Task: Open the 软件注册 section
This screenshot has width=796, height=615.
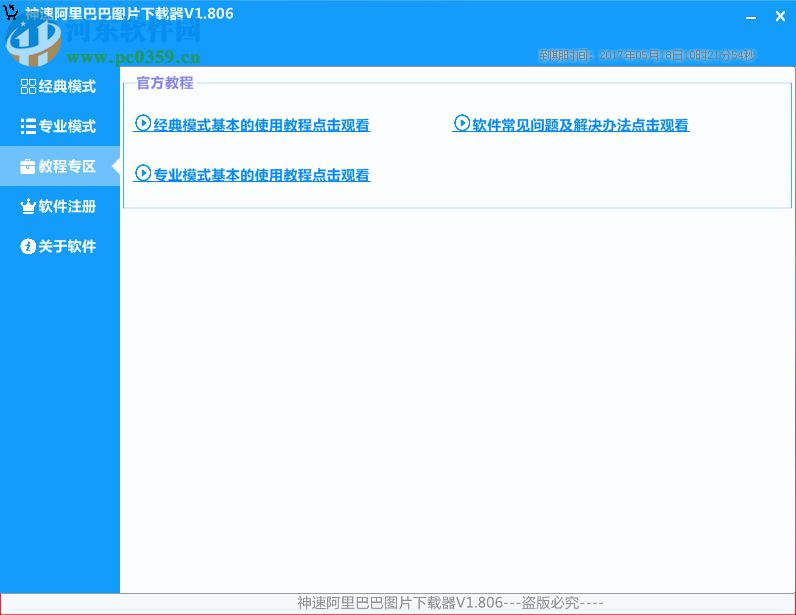Action: [59, 206]
